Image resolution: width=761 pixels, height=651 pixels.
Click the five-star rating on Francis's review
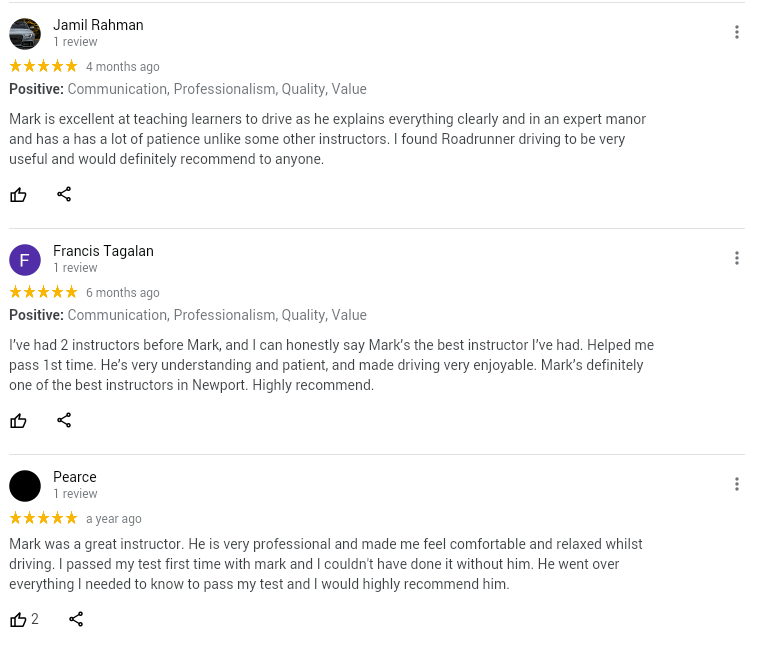43,292
